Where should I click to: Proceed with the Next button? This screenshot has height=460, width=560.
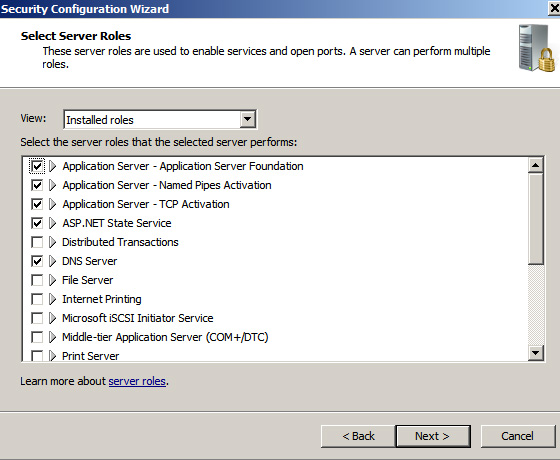point(433,436)
